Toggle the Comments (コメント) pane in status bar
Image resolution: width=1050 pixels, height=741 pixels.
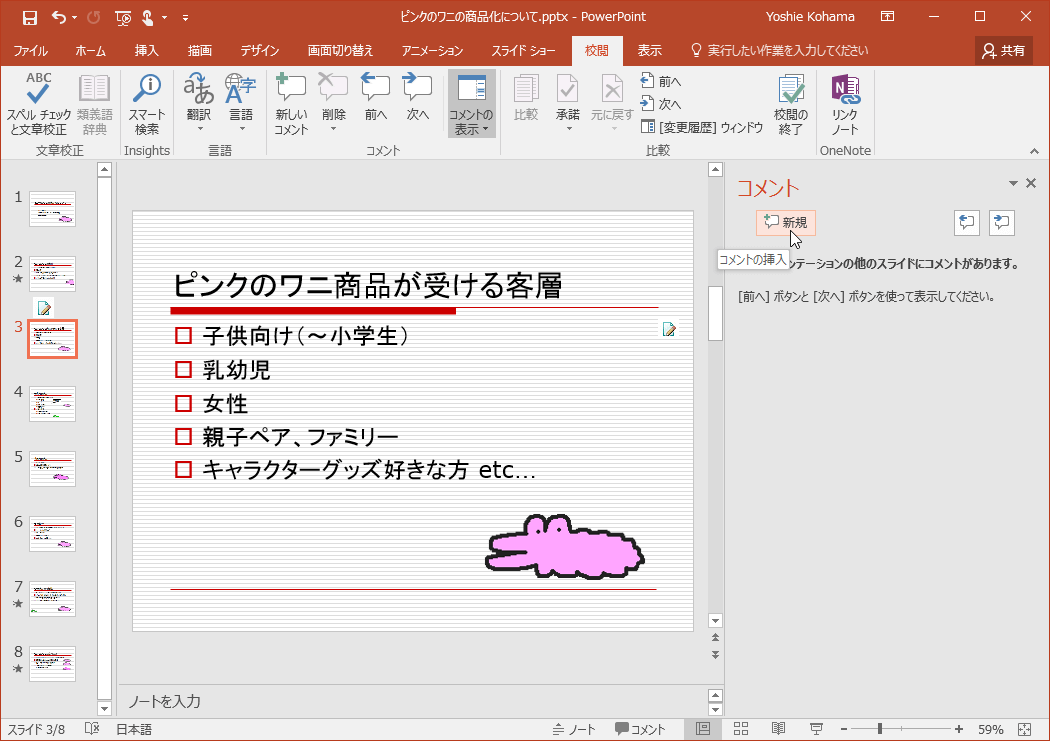tap(640, 729)
